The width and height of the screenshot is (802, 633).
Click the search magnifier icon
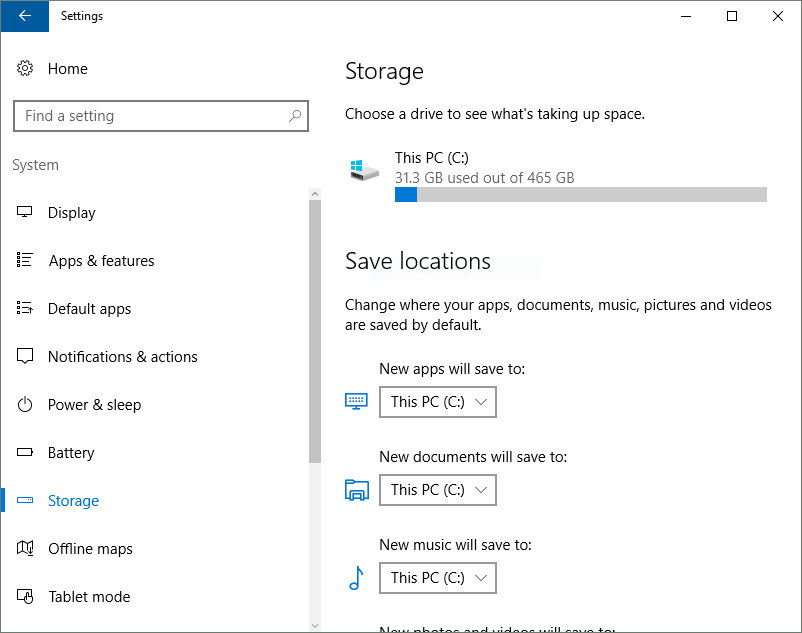click(295, 116)
